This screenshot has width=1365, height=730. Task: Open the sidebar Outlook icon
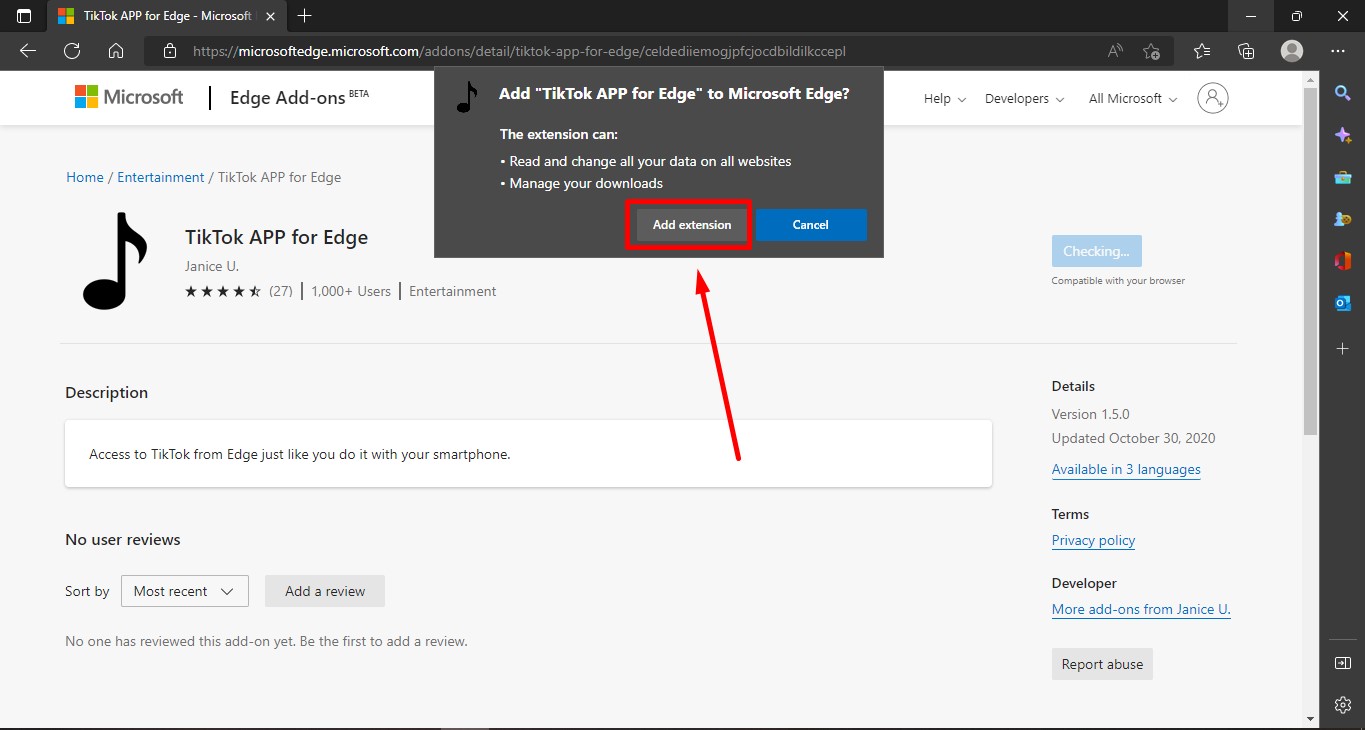pyautogui.click(x=1343, y=303)
